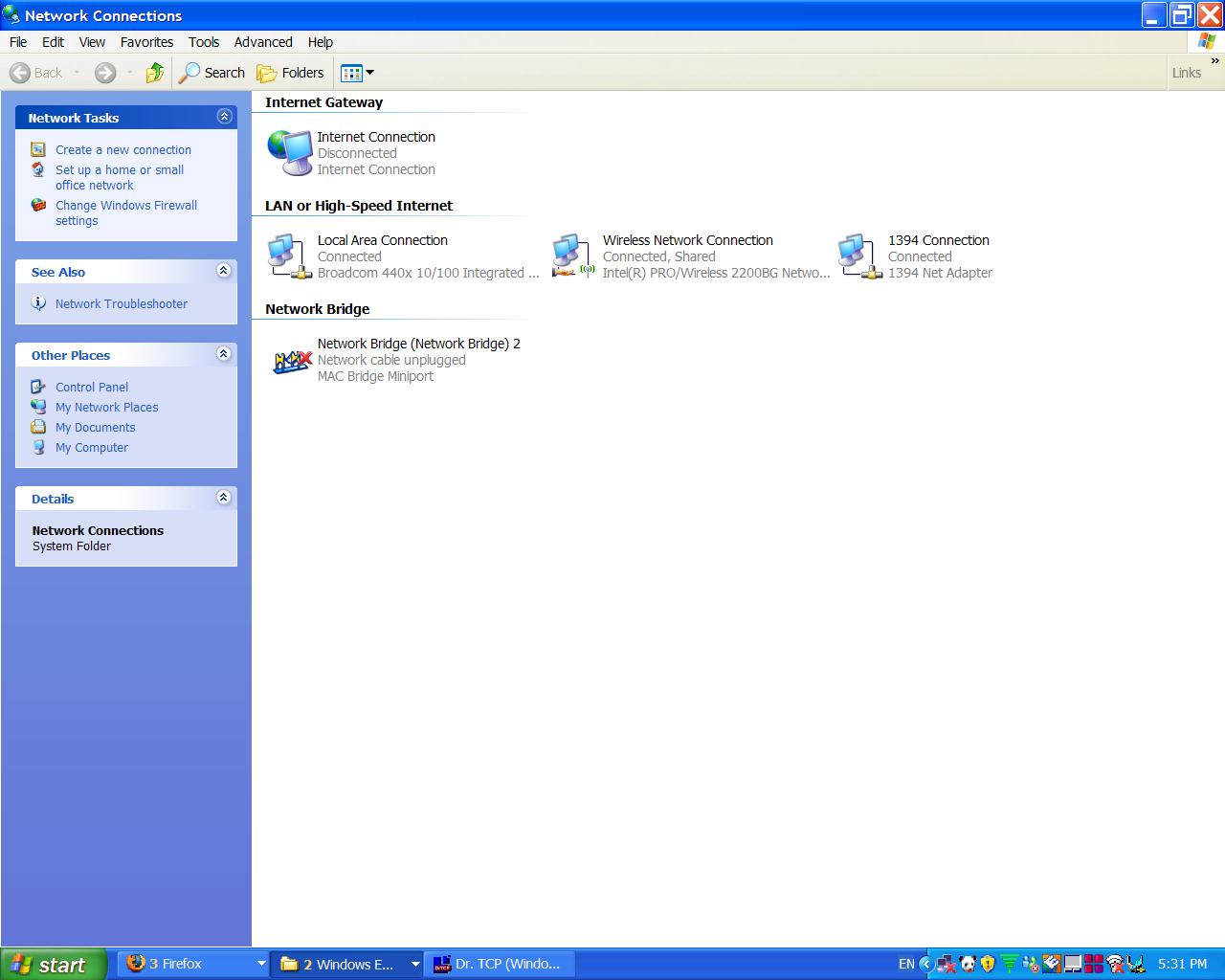Collapse the Details panel
The width and height of the screenshot is (1225, 980).
pyautogui.click(x=224, y=498)
